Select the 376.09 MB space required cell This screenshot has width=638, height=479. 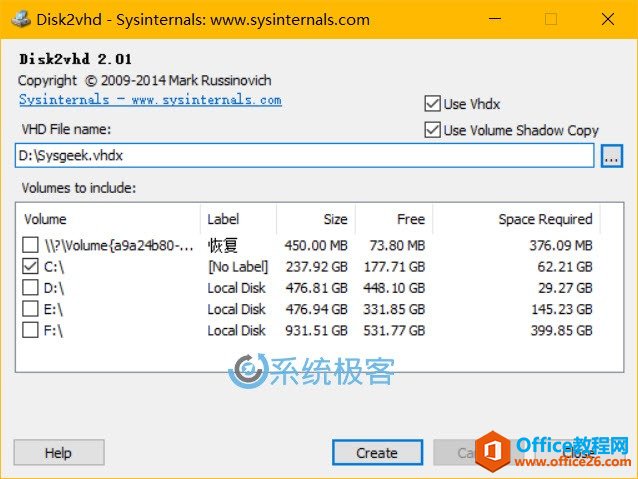click(x=561, y=245)
